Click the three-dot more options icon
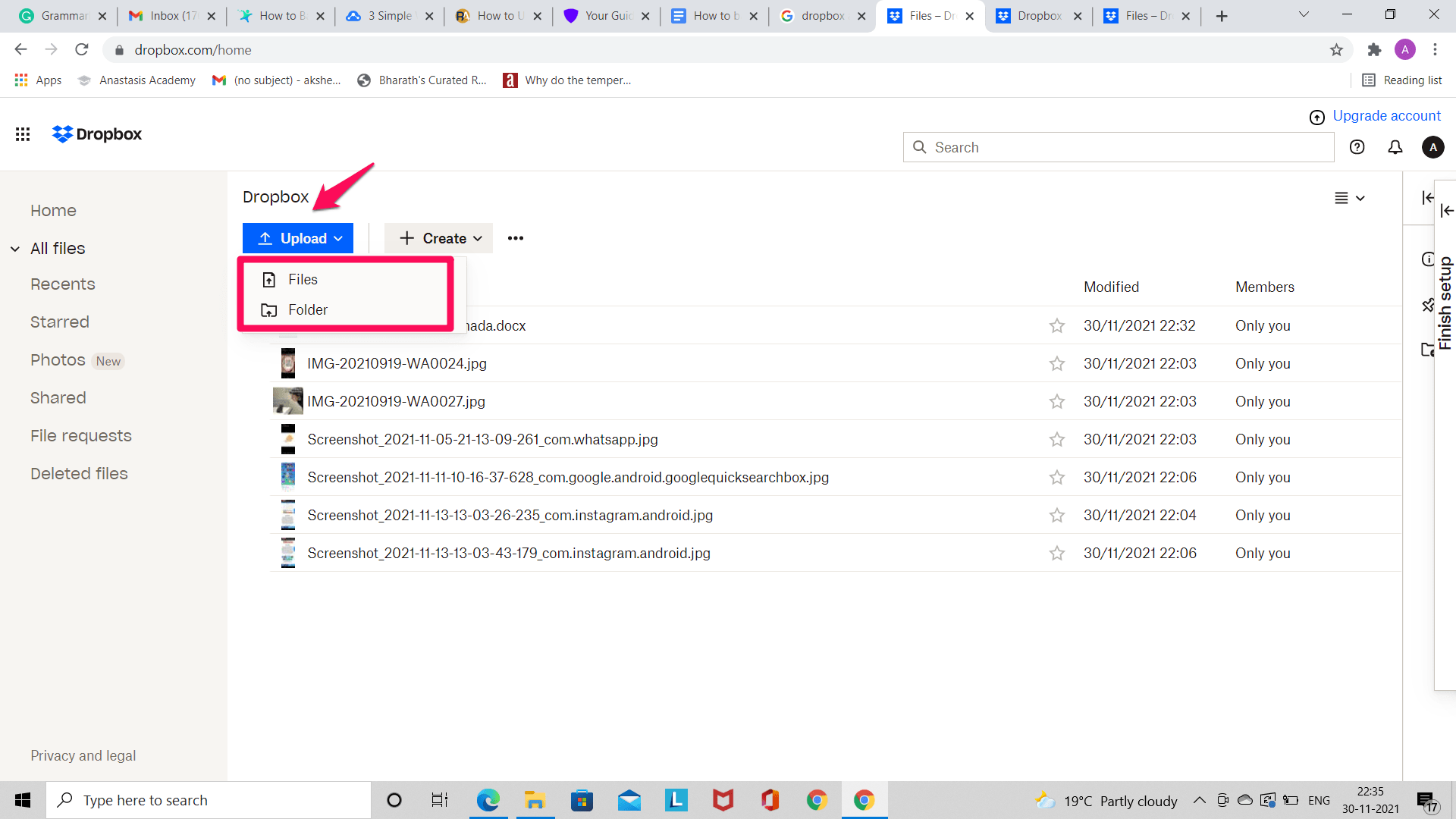 [x=516, y=237]
